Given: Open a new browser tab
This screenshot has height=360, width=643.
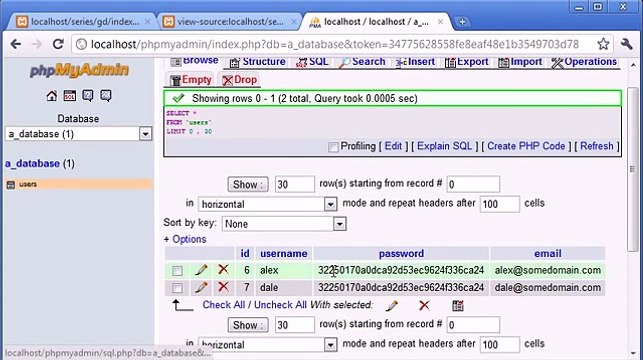Looking at the screenshot, I should pyautogui.click(x=462, y=22).
